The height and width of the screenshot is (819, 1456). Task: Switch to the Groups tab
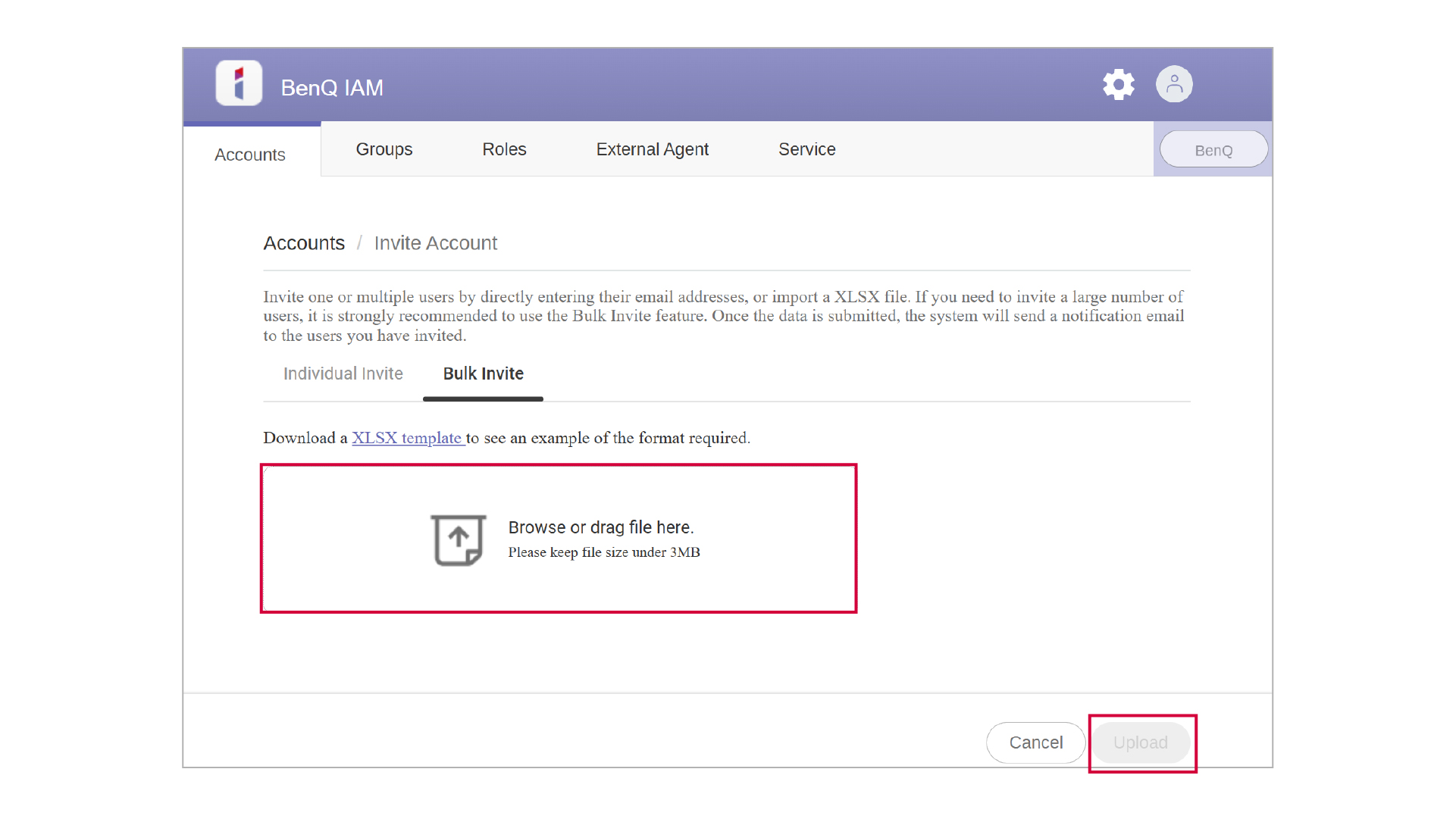pyautogui.click(x=384, y=149)
